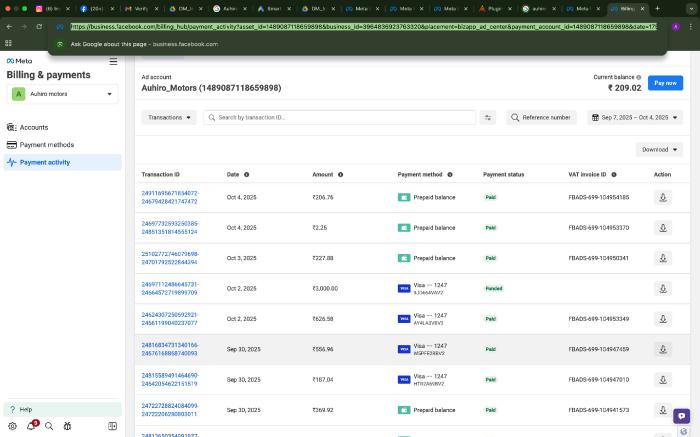Image resolution: width=700 pixels, height=437 pixels.
Task: Download invoice for the ₹3,000.00 transaction
Action: coord(662,288)
